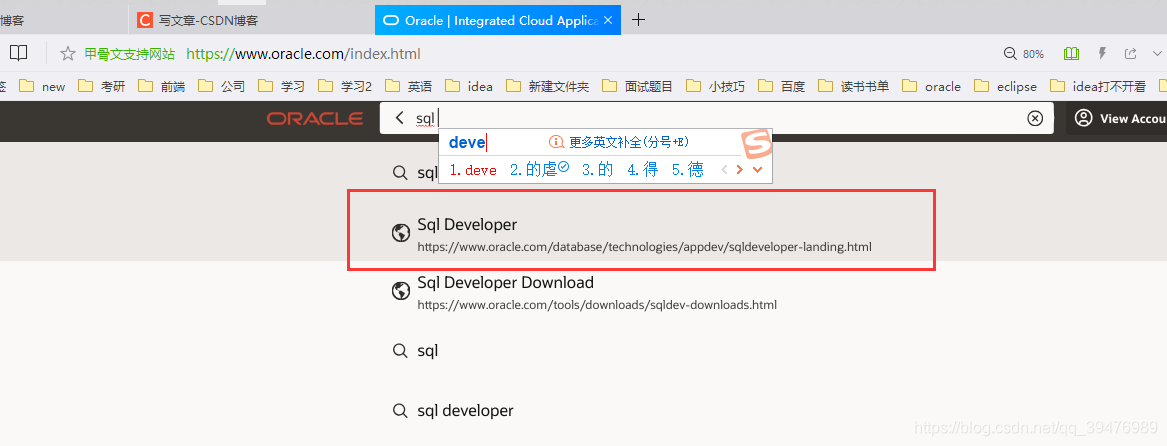Click the Sogou input method logo
This screenshot has width=1167, height=446.
[x=756, y=144]
